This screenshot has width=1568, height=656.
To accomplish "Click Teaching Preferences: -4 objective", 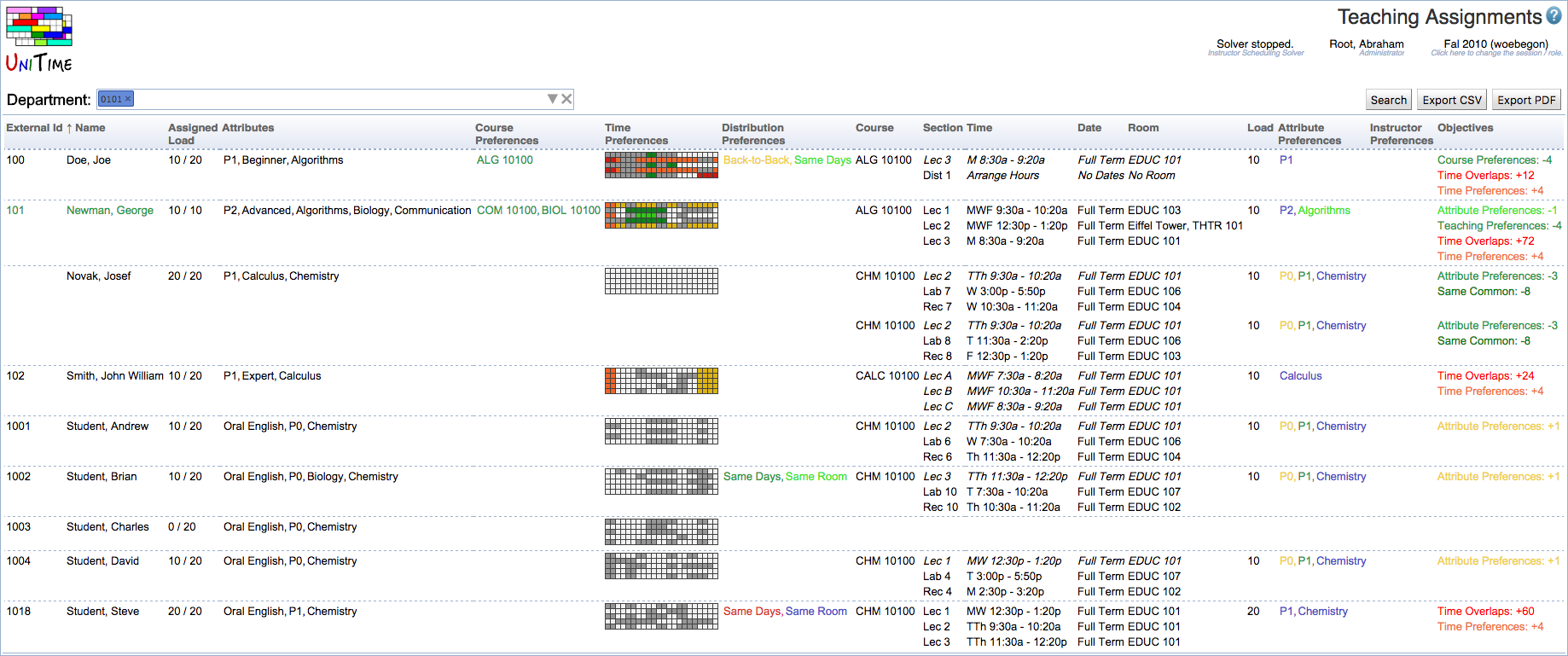I will point(1499,225).
